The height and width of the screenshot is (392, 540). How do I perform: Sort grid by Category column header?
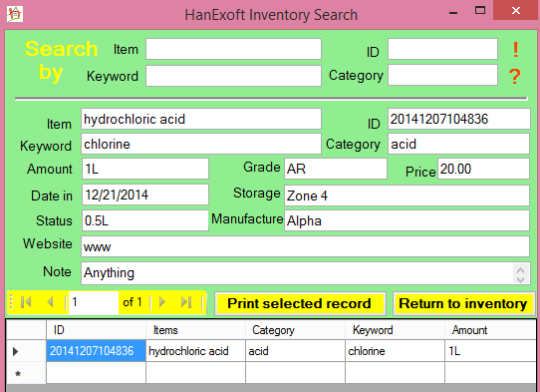(295, 330)
